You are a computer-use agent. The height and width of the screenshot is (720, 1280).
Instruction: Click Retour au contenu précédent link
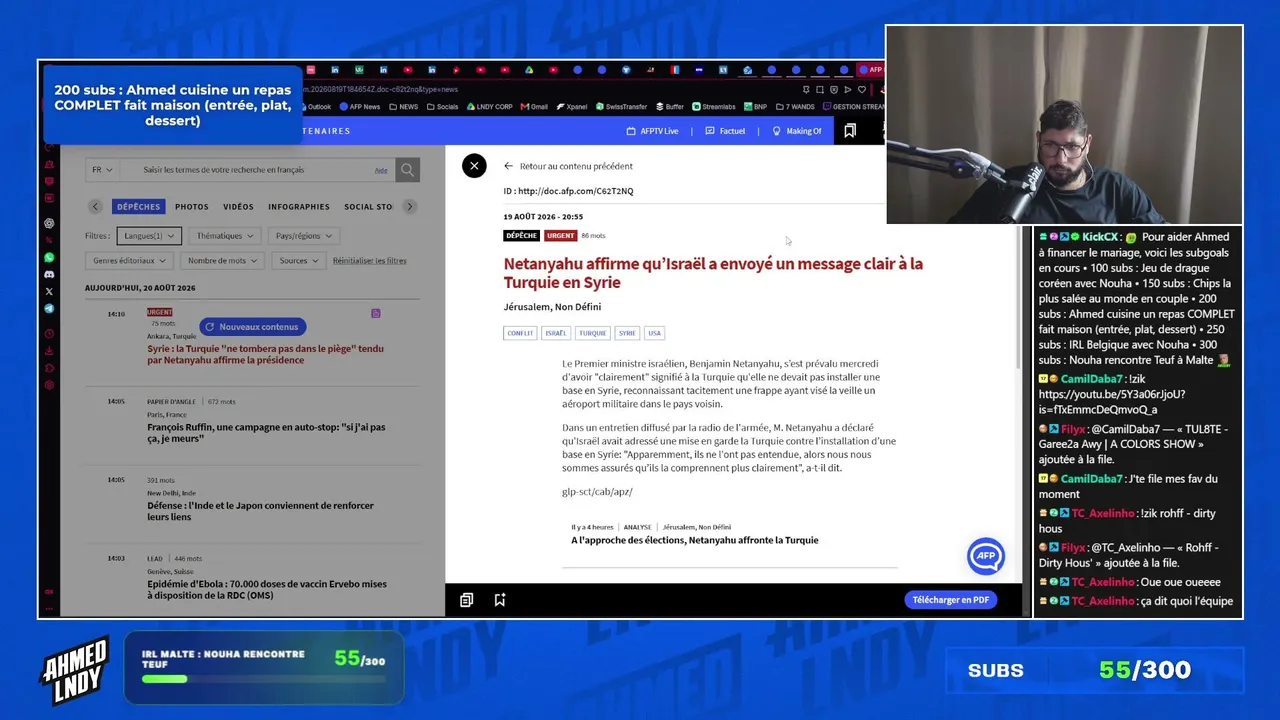click(576, 166)
